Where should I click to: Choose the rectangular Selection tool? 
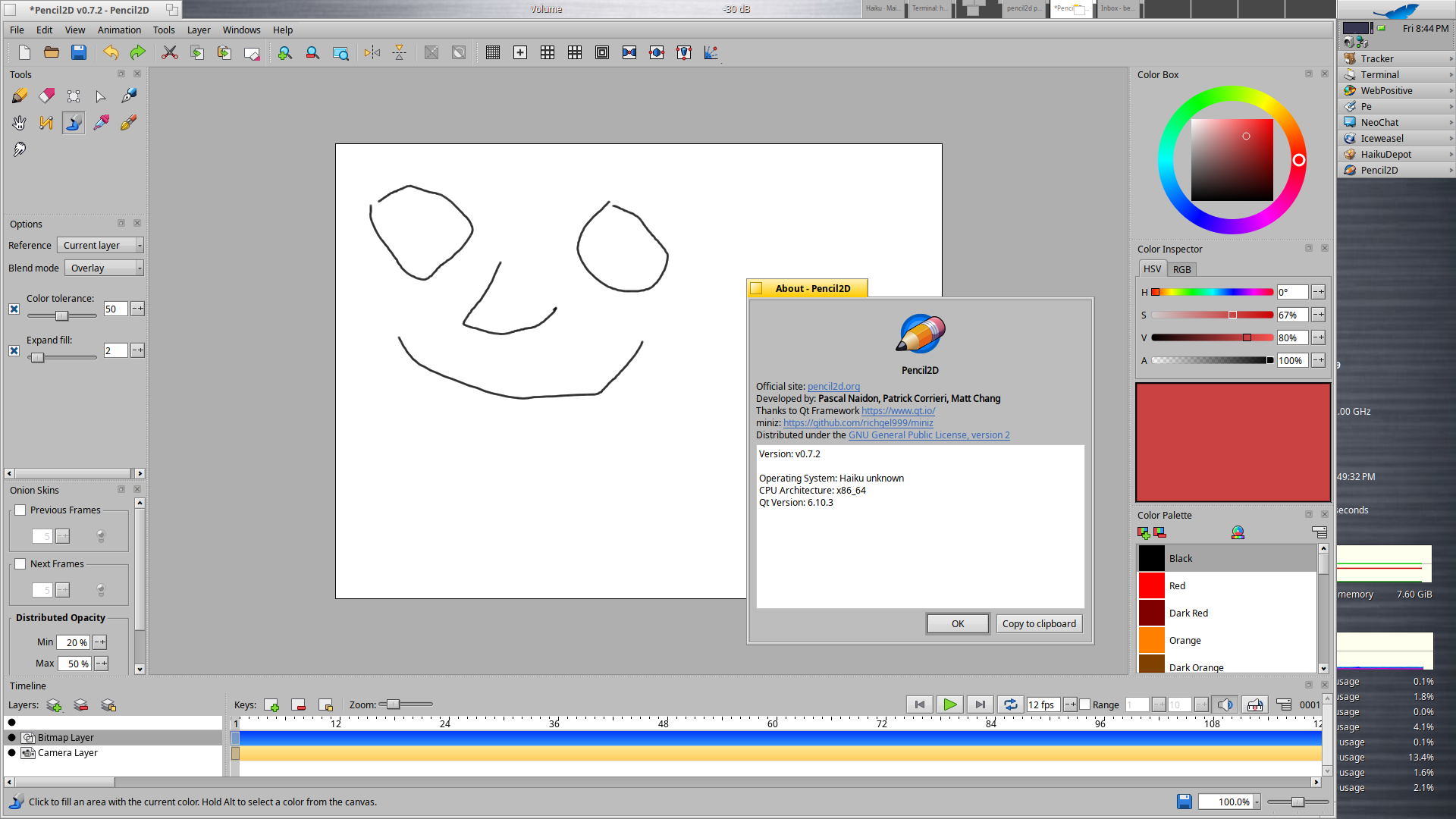click(74, 96)
